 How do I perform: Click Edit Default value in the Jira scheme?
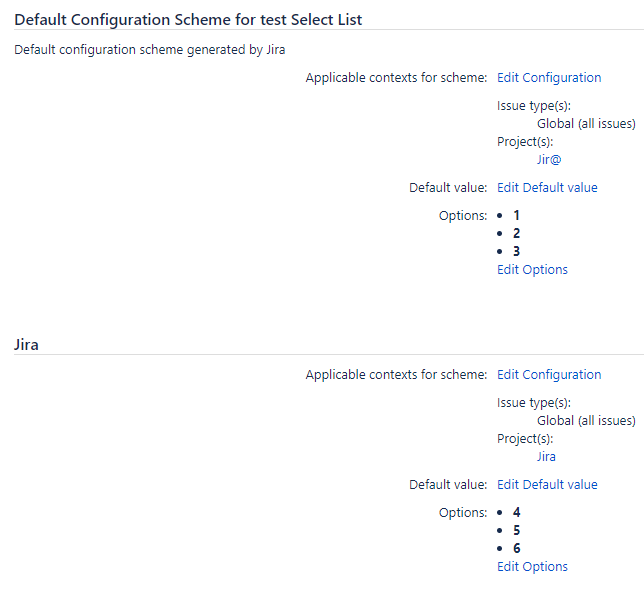tap(547, 485)
